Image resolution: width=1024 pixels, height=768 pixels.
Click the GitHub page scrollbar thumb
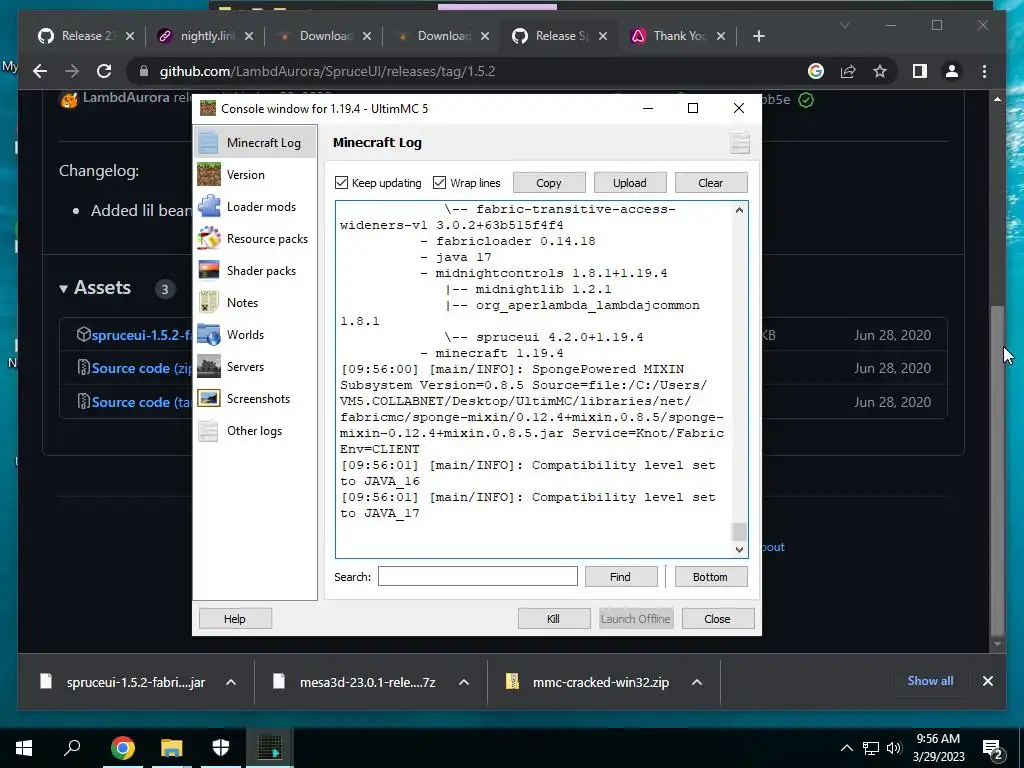pyautogui.click(x=997, y=470)
